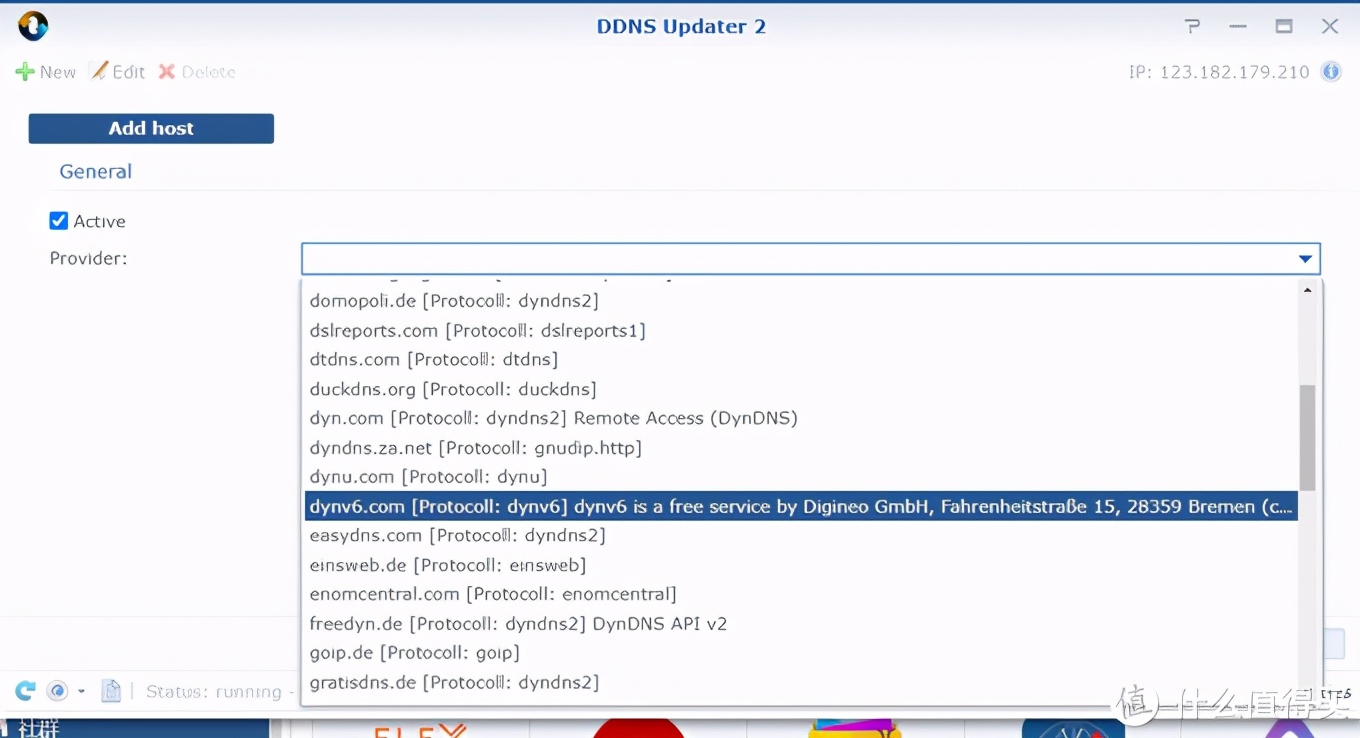
Task: Click the refresh icon in status bar
Action: point(25,691)
